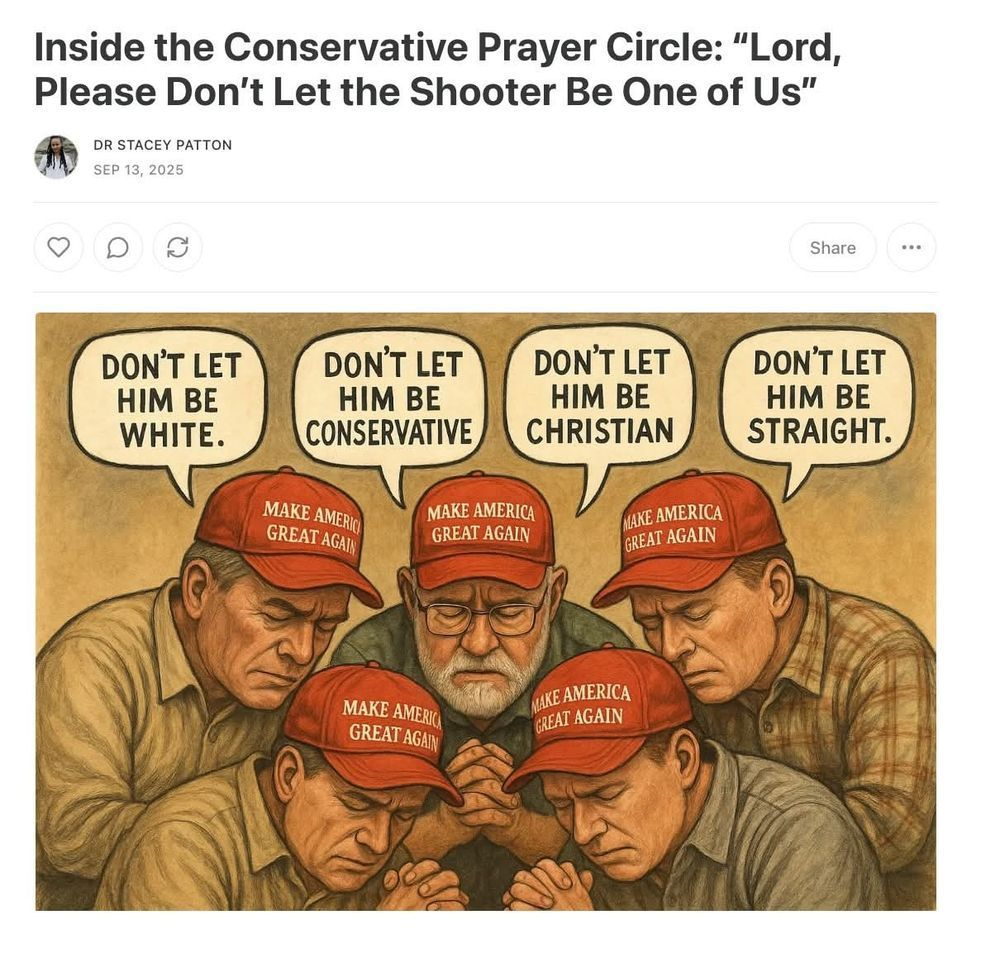Screen dimensions: 1000x954
Task: Open comments via the speech bubble icon
Action: tap(118, 247)
